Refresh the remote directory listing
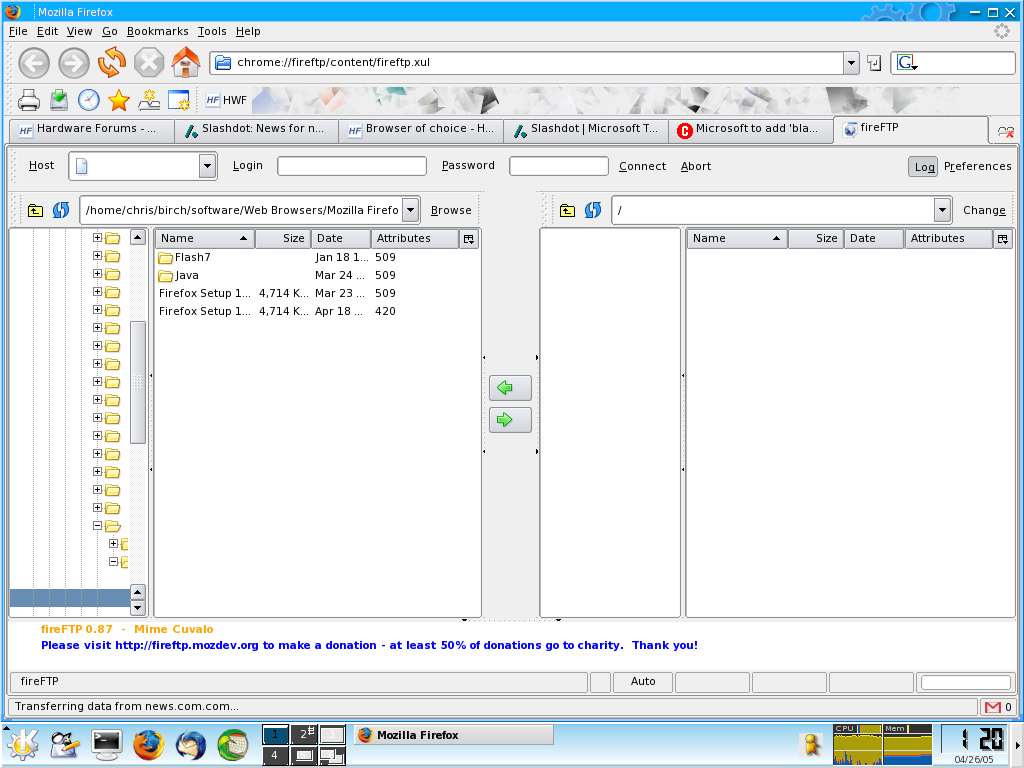This screenshot has height=768, width=1024. coord(593,210)
